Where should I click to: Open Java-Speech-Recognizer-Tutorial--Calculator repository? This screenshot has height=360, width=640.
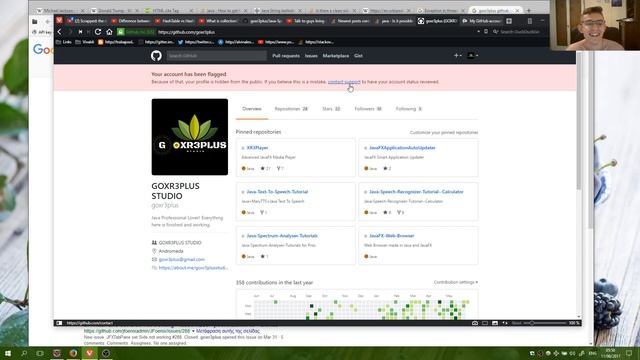(x=416, y=192)
